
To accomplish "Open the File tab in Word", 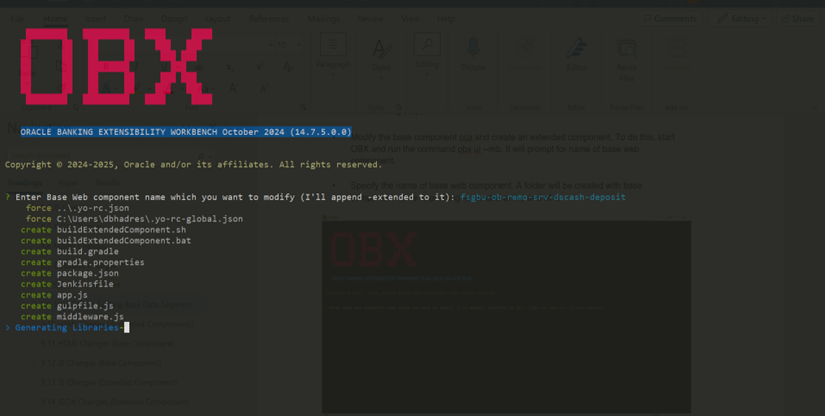I will click(x=17, y=19).
